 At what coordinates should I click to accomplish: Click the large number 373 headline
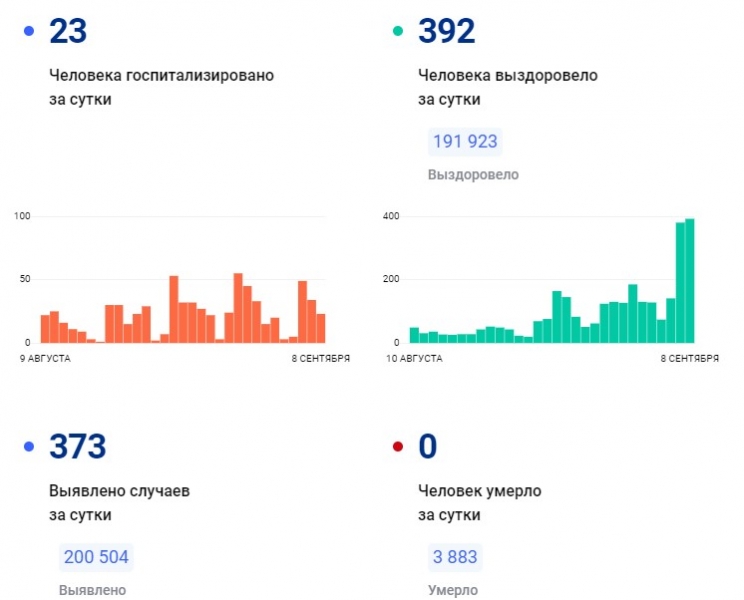[78, 447]
